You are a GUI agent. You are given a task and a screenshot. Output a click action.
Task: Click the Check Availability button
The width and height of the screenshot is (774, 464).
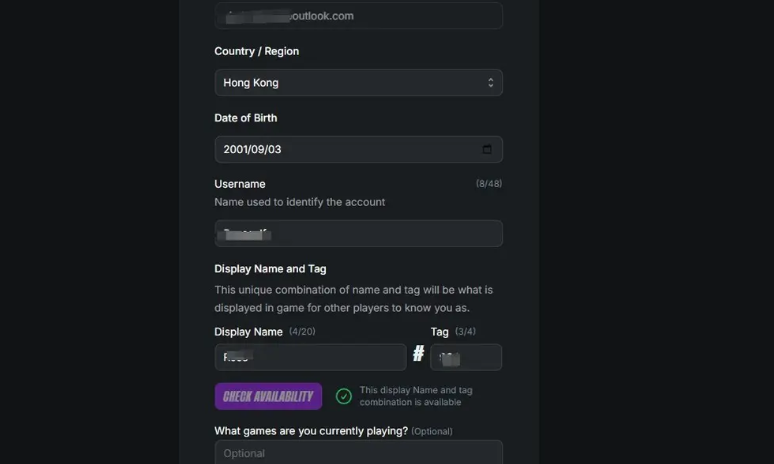(x=268, y=396)
